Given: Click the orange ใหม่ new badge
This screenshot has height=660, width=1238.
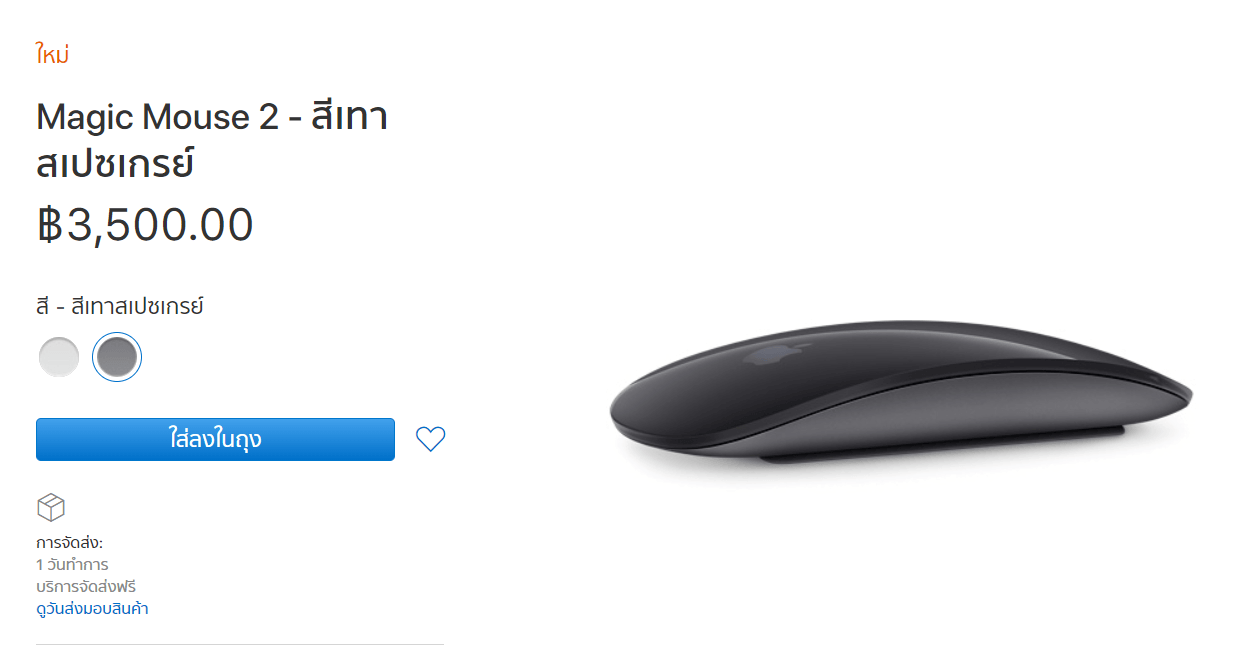Looking at the screenshot, I should tap(50, 53).
